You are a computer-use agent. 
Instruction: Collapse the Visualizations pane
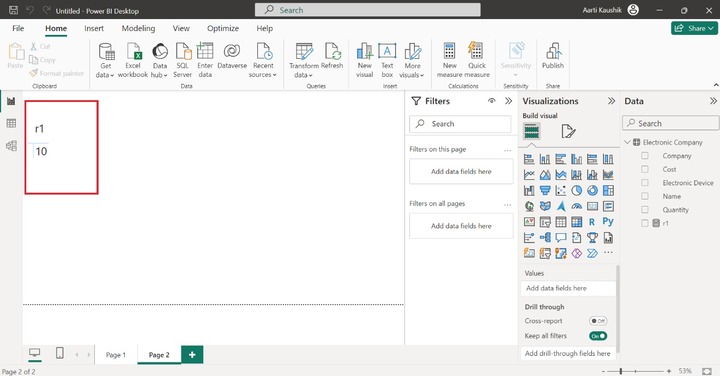(611, 101)
